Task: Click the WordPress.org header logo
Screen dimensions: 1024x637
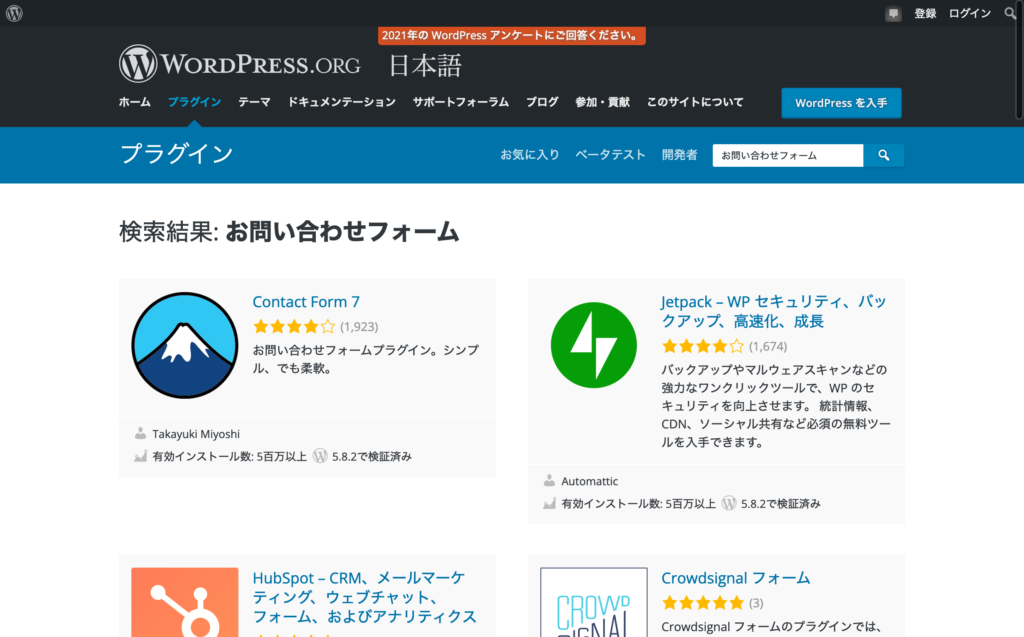Action: pos(240,64)
